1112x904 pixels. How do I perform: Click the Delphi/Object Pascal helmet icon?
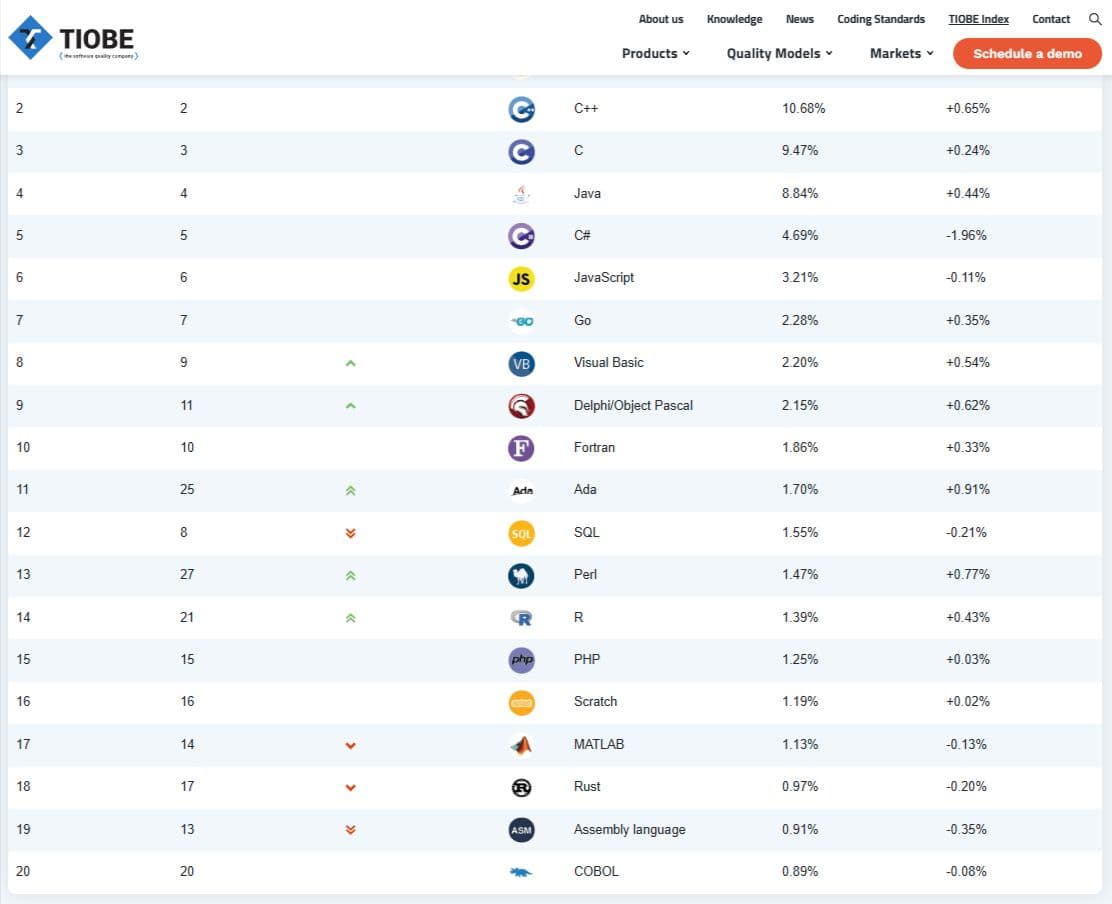[x=521, y=406]
